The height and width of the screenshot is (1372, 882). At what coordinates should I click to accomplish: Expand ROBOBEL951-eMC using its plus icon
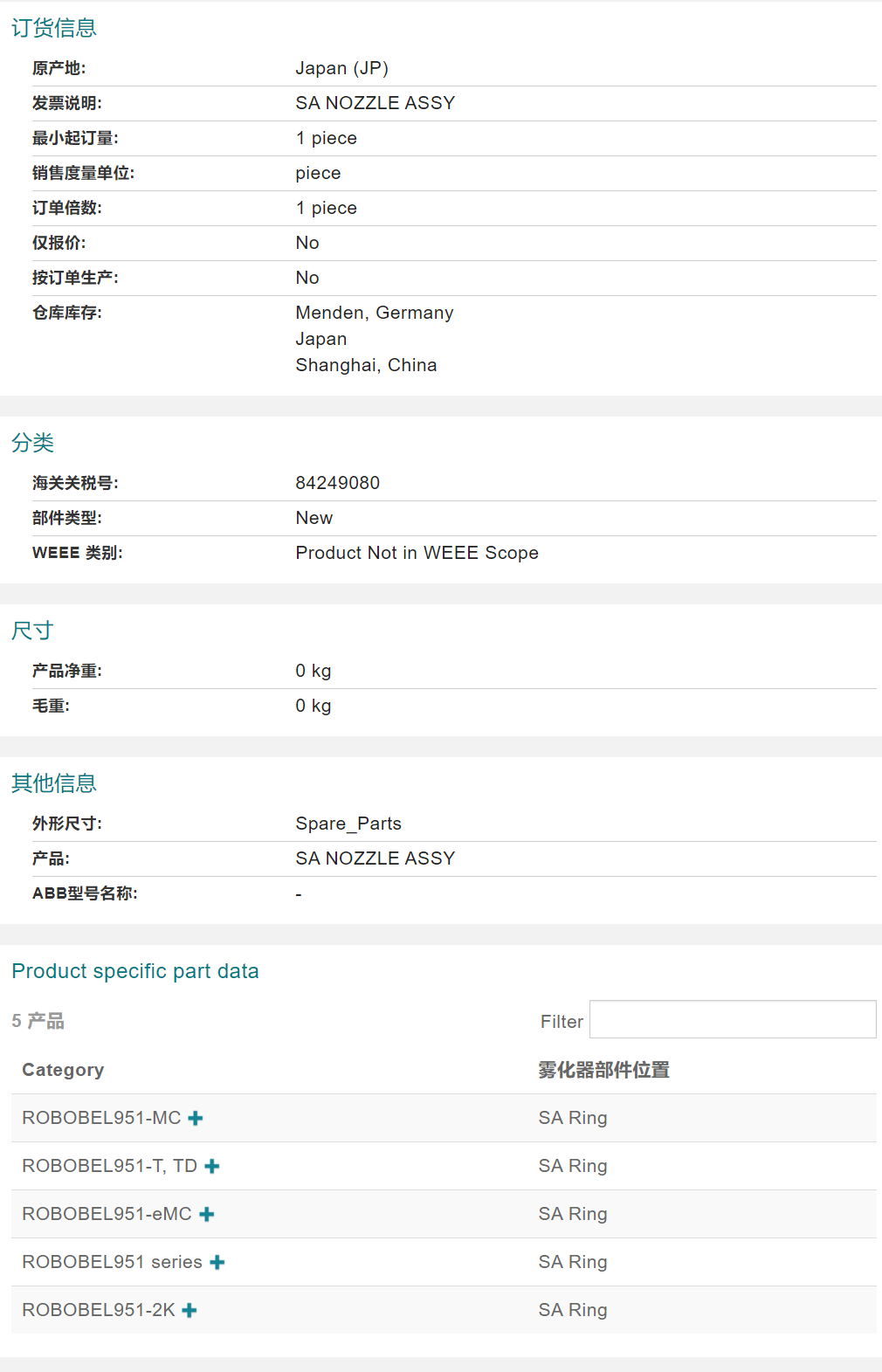click(207, 1214)
